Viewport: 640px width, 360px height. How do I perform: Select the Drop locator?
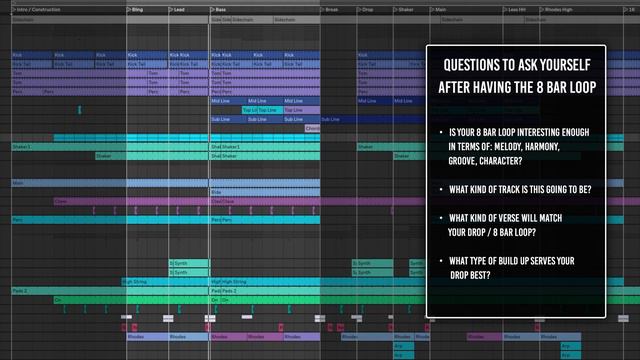point(365,9)
